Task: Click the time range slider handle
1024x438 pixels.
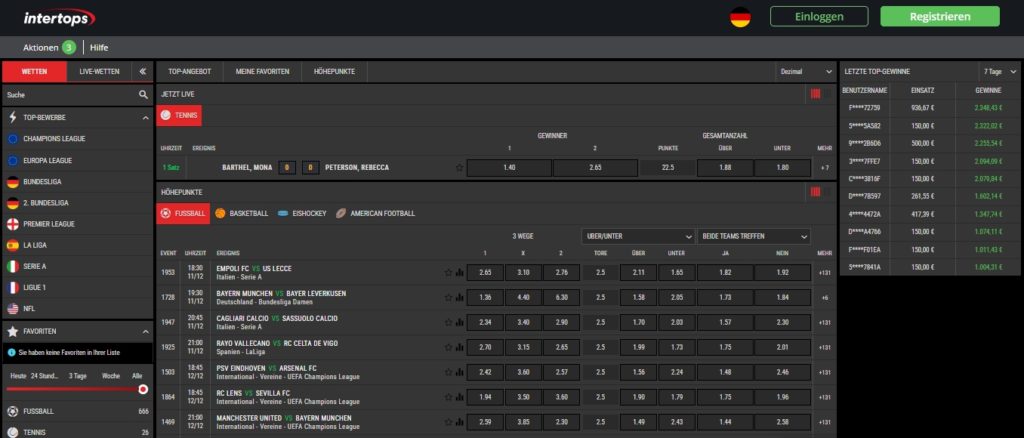Action: (143, 390)
